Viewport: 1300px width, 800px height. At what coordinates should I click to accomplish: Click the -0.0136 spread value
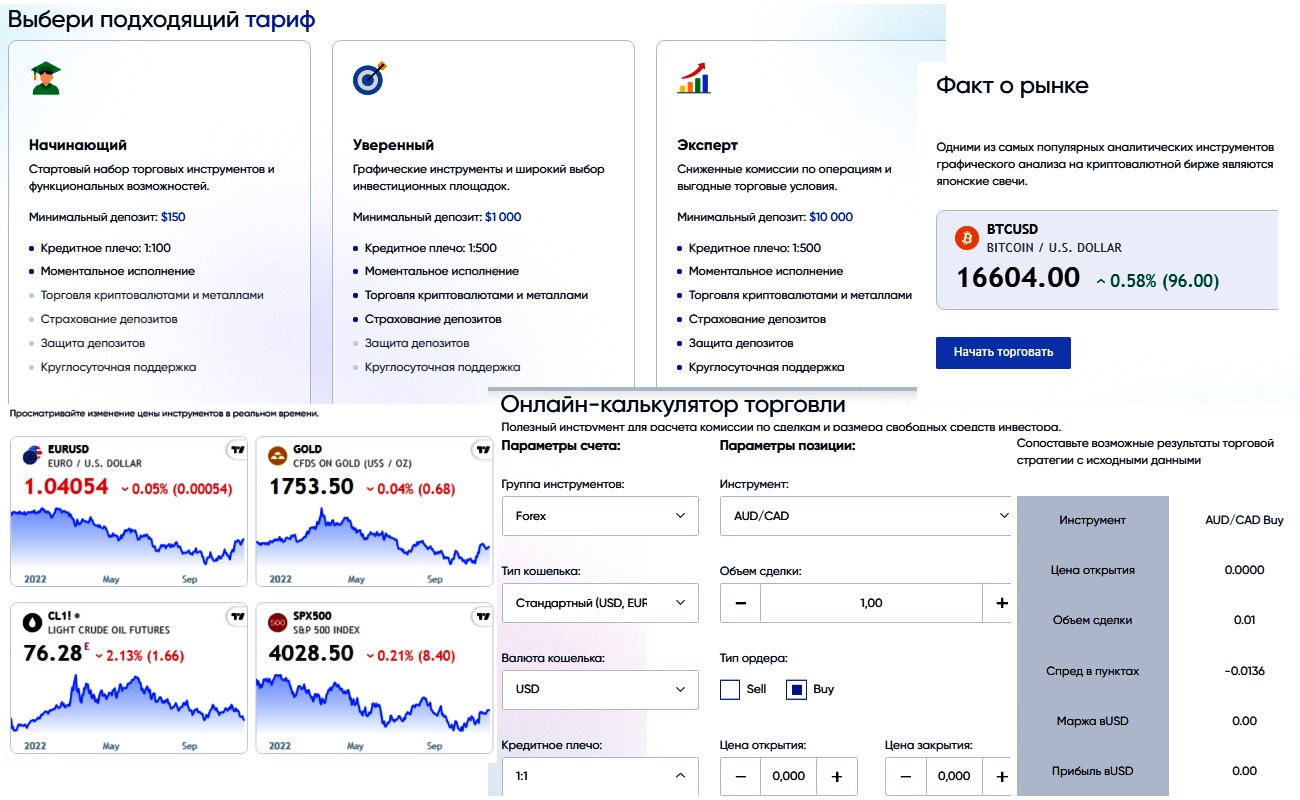click(x=1244, y=671)
